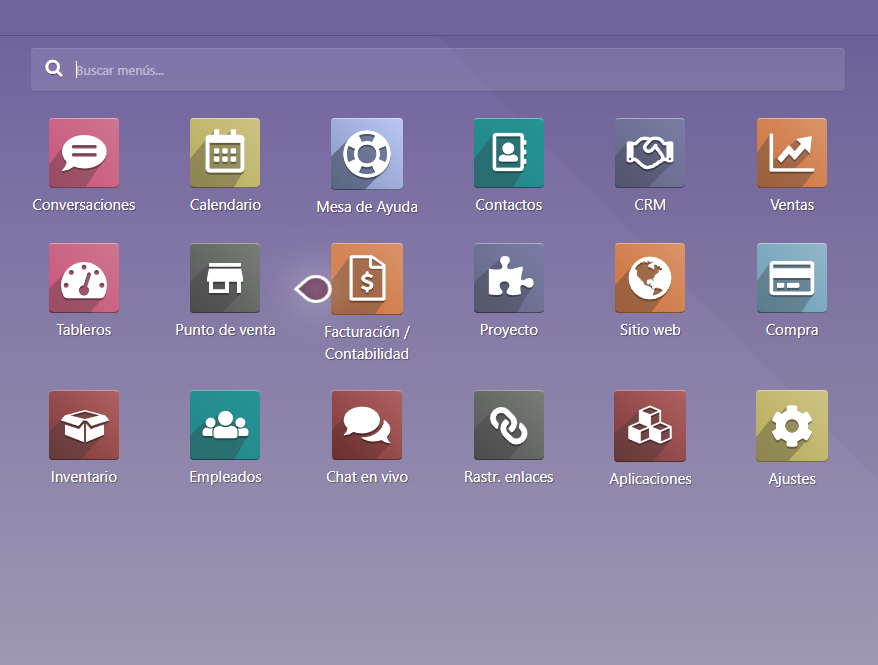The height and width of the screenshot is (665, 878).
Task: Open the Chat en vivo icon
Action: 367,425
